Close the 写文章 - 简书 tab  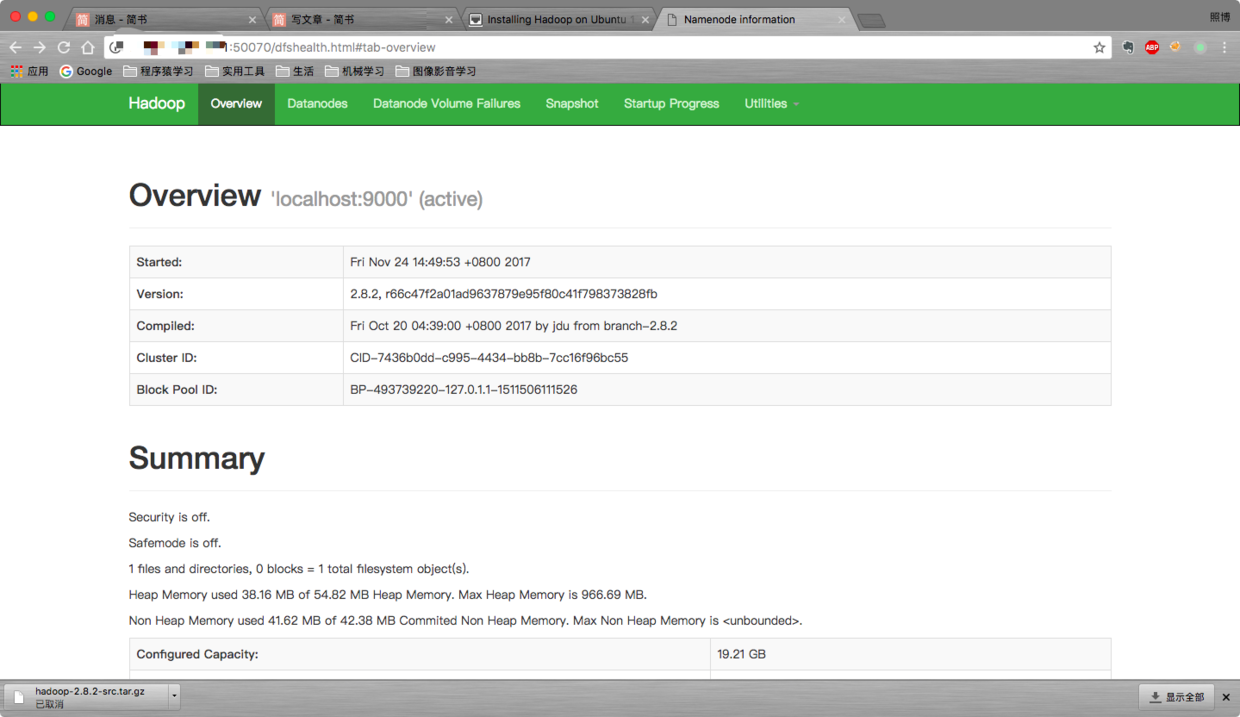(x=448, y=20)
